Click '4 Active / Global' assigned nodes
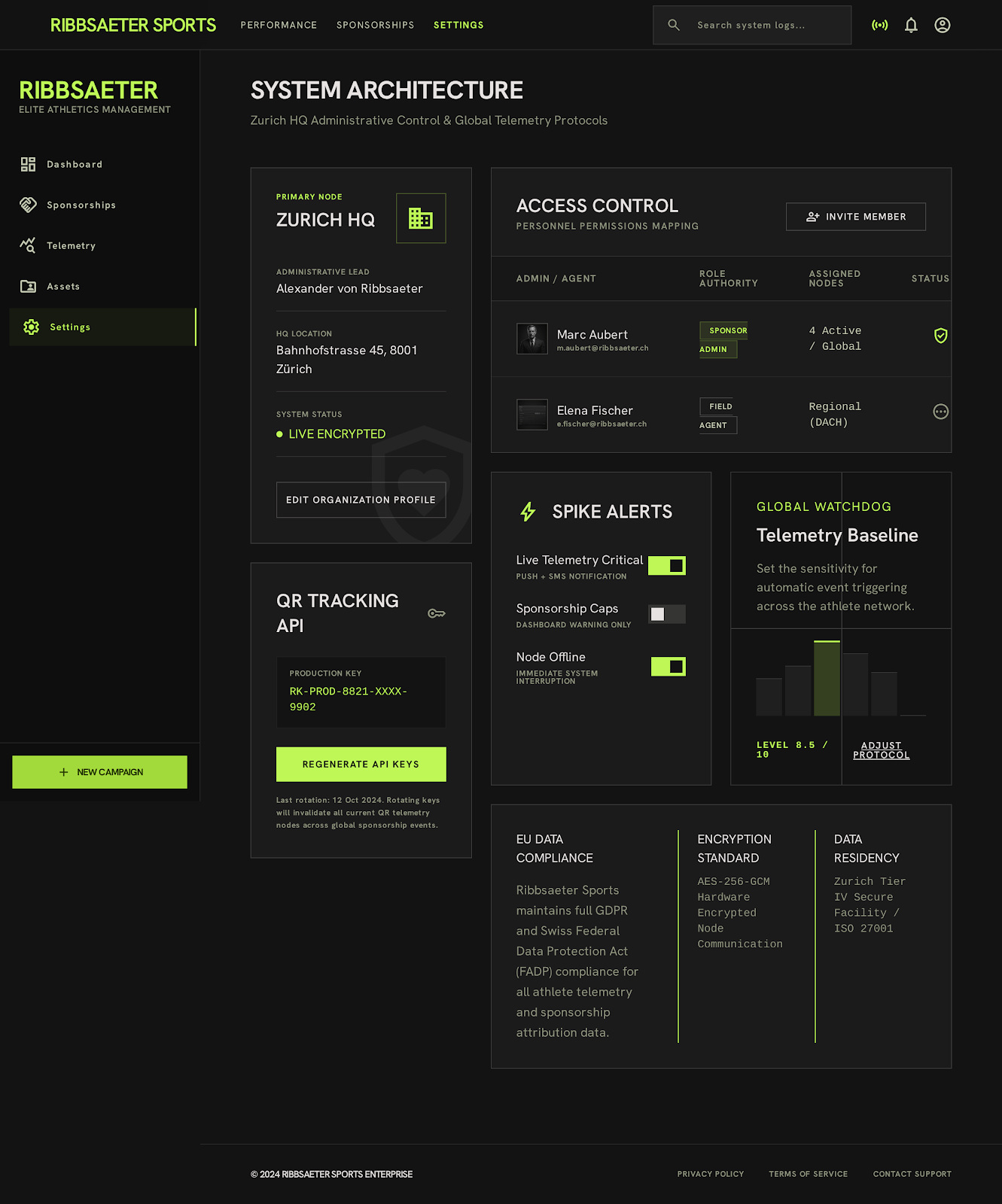The image size is (1002, 1204). [x=836, y=339]
